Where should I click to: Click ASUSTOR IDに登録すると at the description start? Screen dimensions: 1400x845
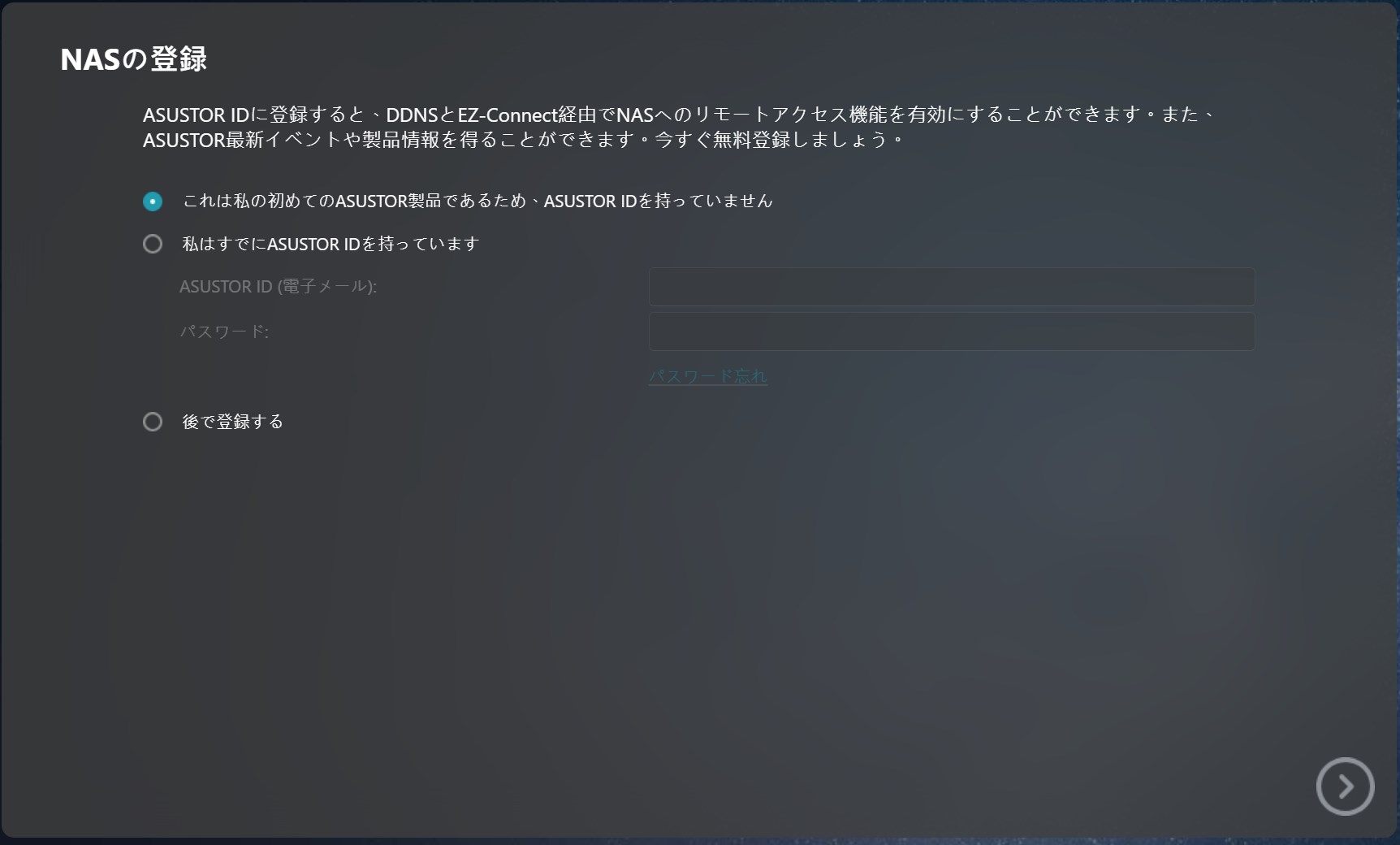pos(253,115)
